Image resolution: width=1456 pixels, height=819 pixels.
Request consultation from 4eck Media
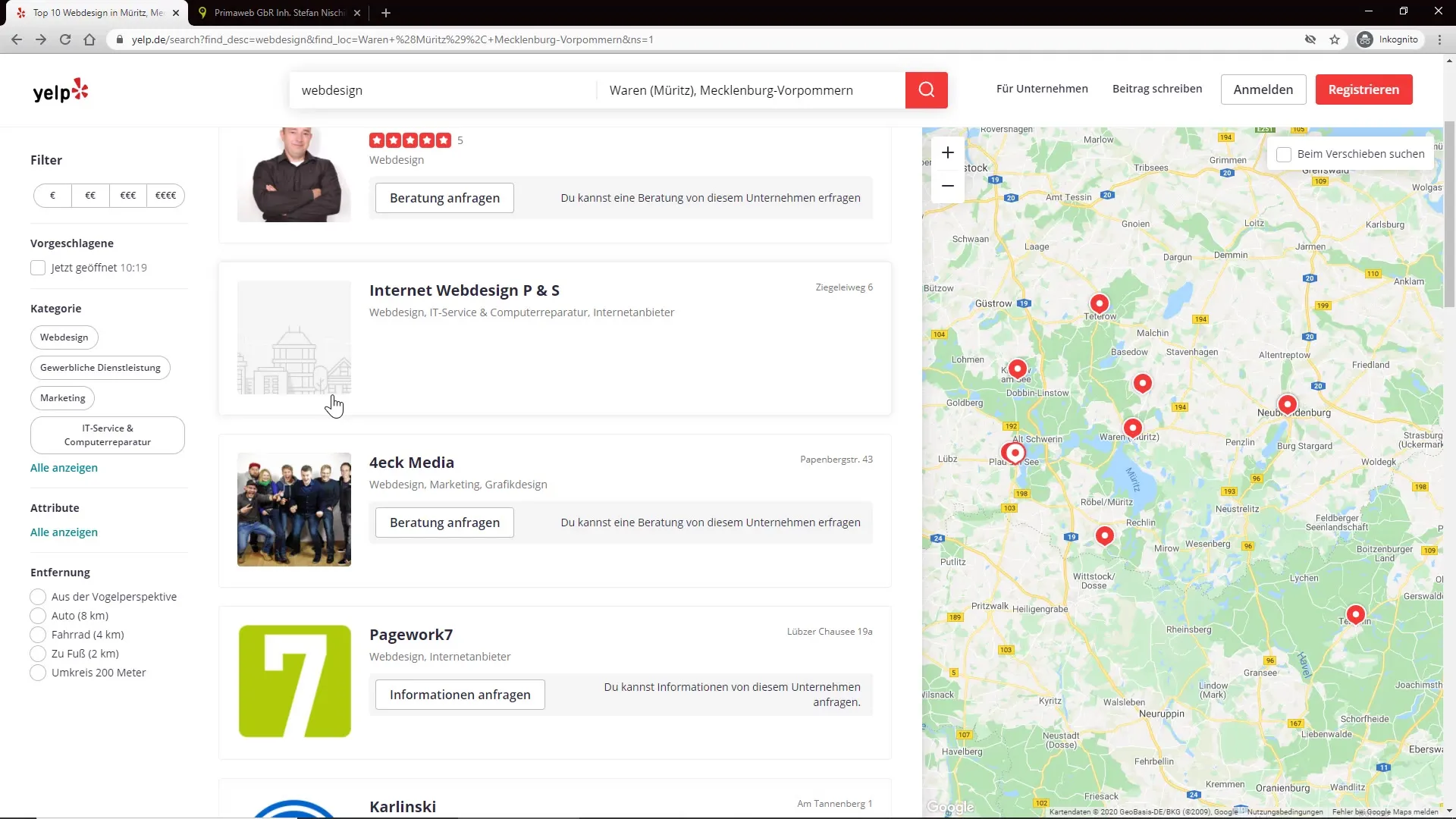tap(444, 522)
